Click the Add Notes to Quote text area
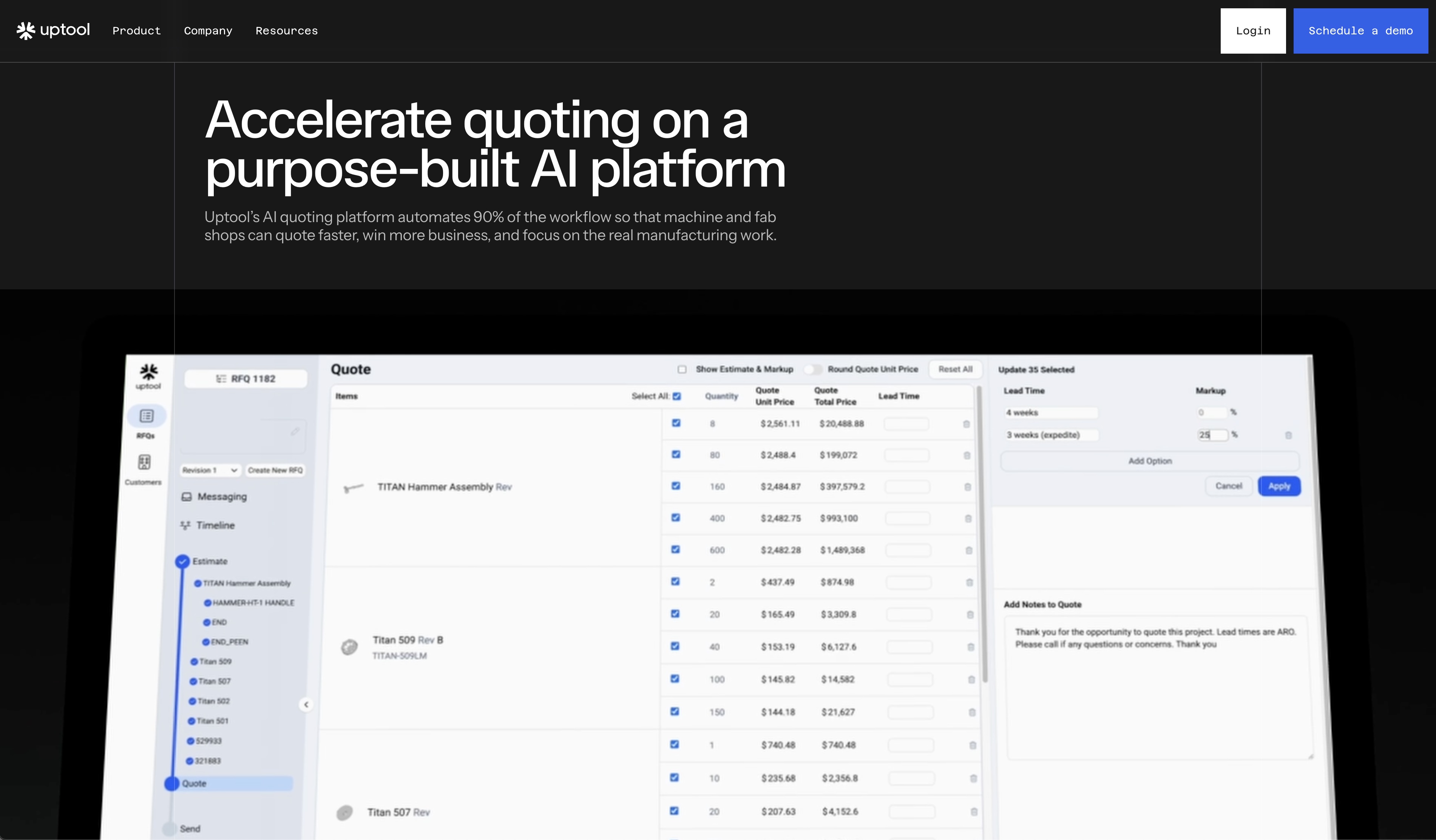 [1160, 687]
